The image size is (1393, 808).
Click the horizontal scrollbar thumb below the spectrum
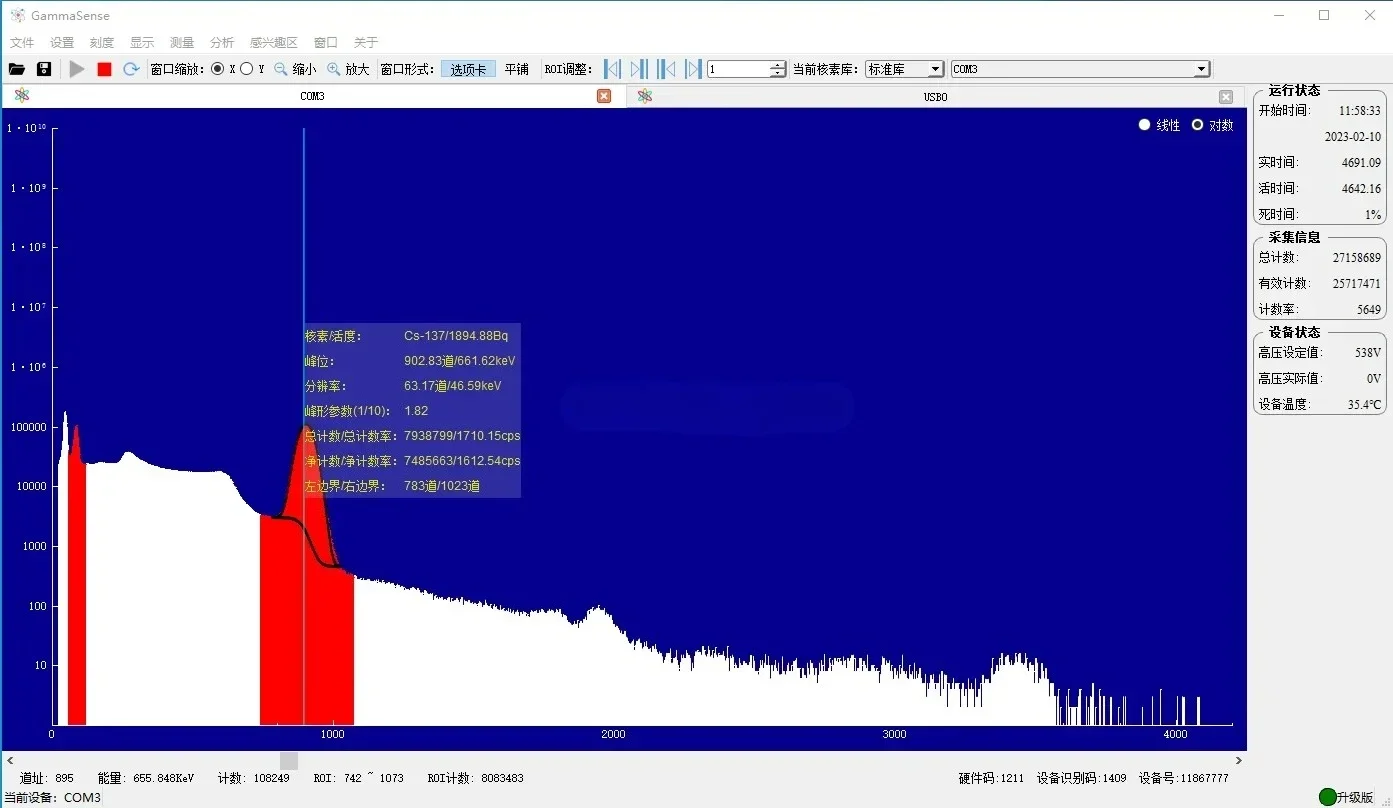(288, 761)
